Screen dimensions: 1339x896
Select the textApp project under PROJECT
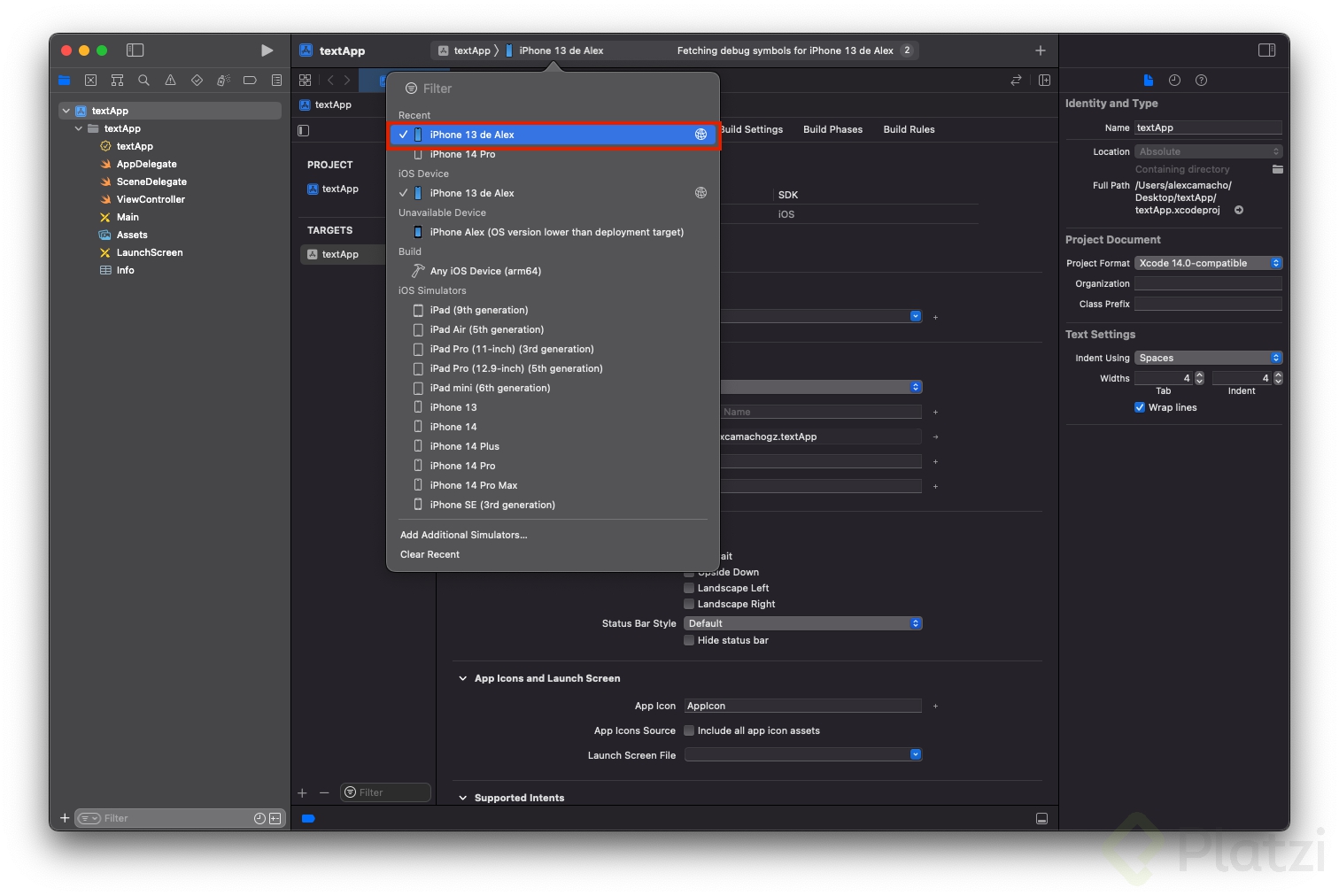click(342, 189)
